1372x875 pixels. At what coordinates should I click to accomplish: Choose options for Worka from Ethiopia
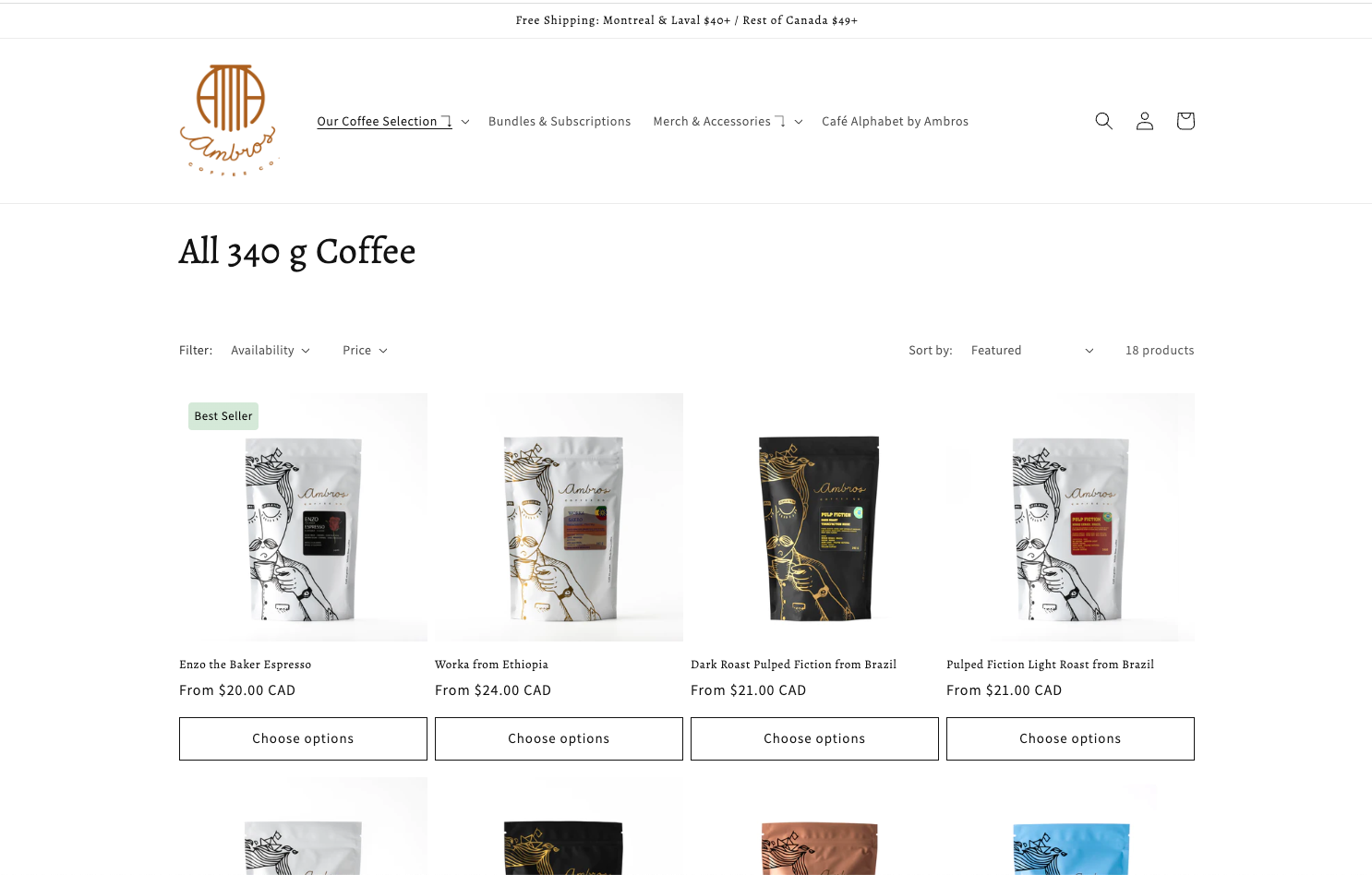[x=559, y=738]
